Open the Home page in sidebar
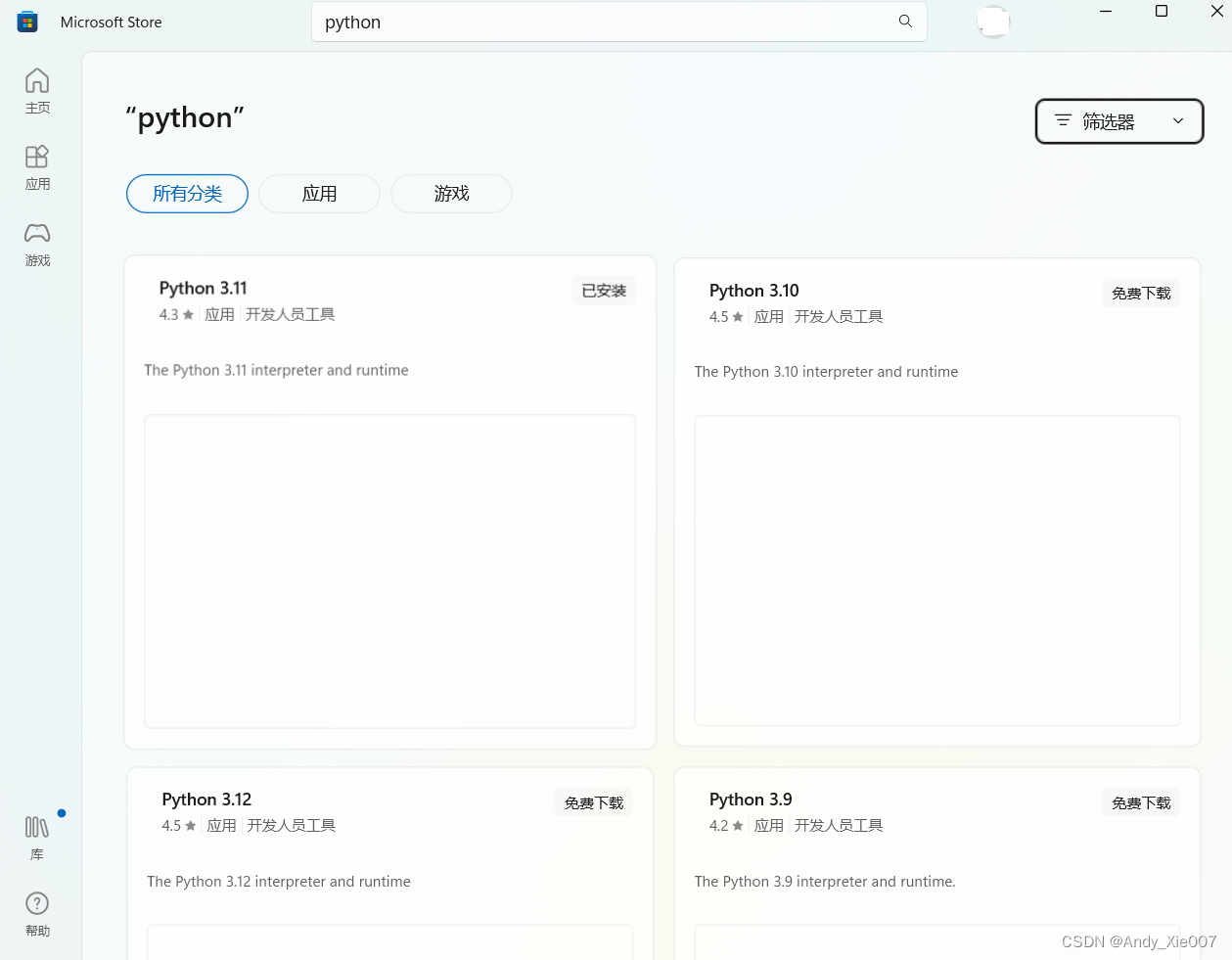Screen dimensions: 1232x960 [37, 91]
